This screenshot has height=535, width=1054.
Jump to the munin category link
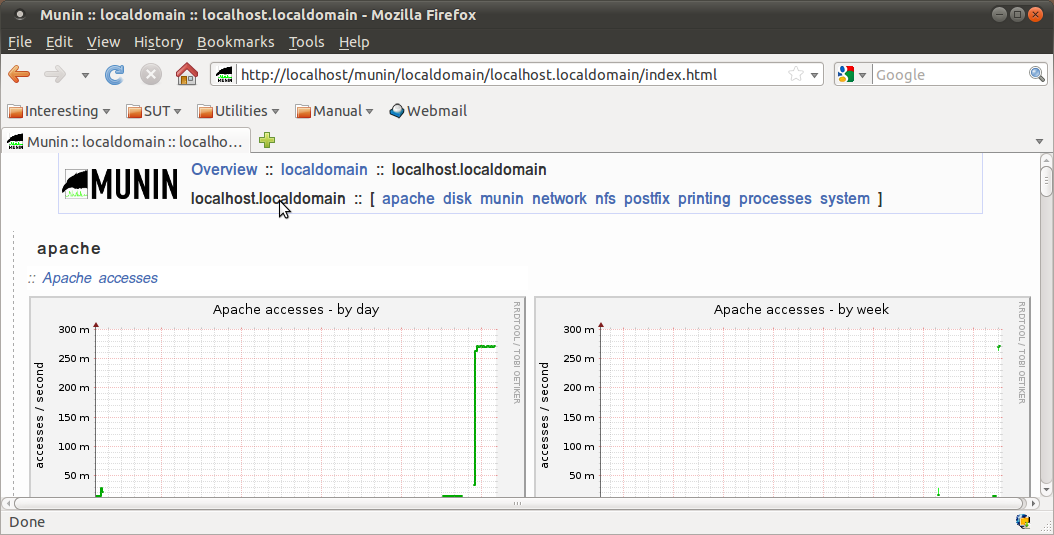click(x=501, y=198)
